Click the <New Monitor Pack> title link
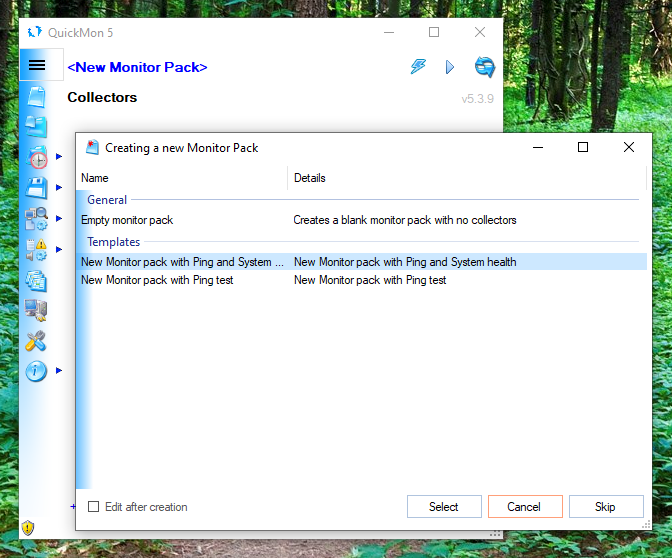Screen dimensions: 672x558 pyautogui.click(x=137, y=67)
